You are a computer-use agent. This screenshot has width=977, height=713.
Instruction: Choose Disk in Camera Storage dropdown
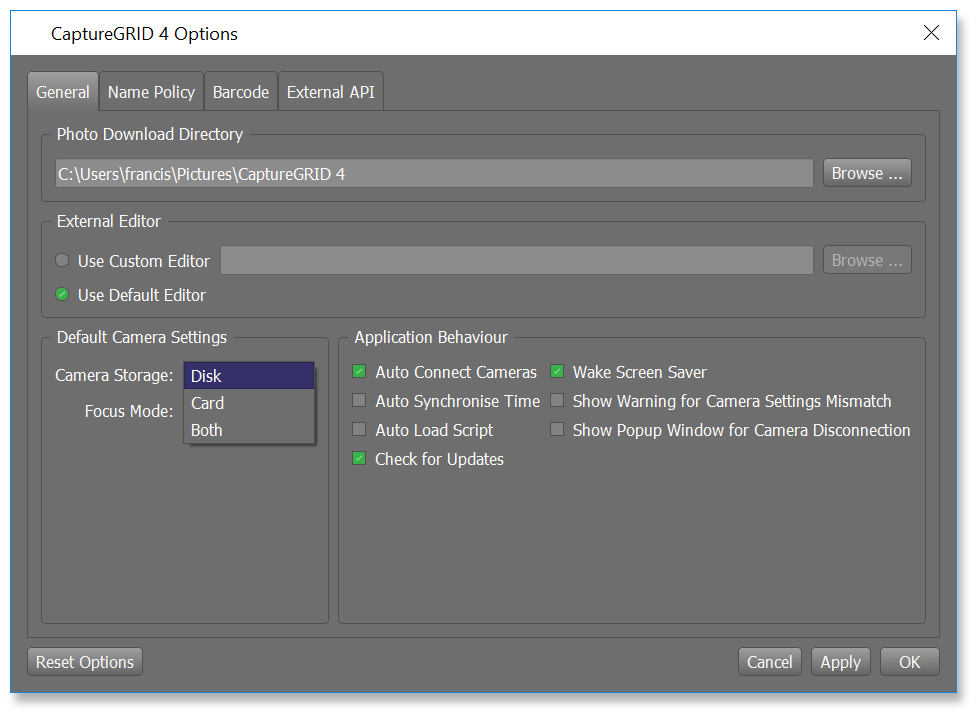pyautogui.click(x=248, y=376)
